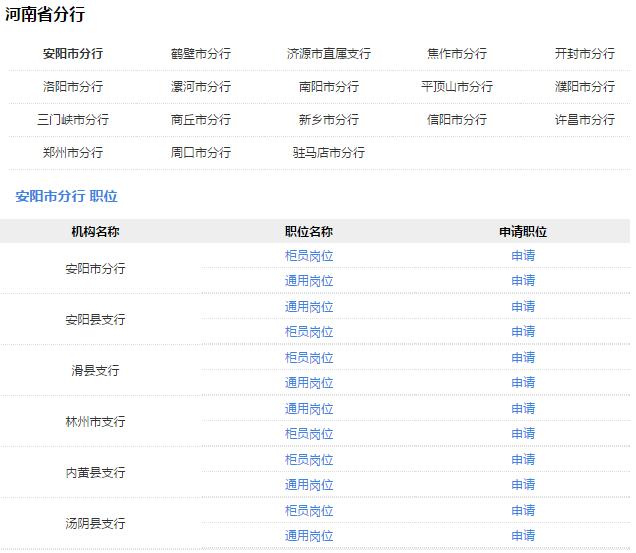Open 南阳市分行 positions
This screenshot has height=553, width=636.
[328, 86]
